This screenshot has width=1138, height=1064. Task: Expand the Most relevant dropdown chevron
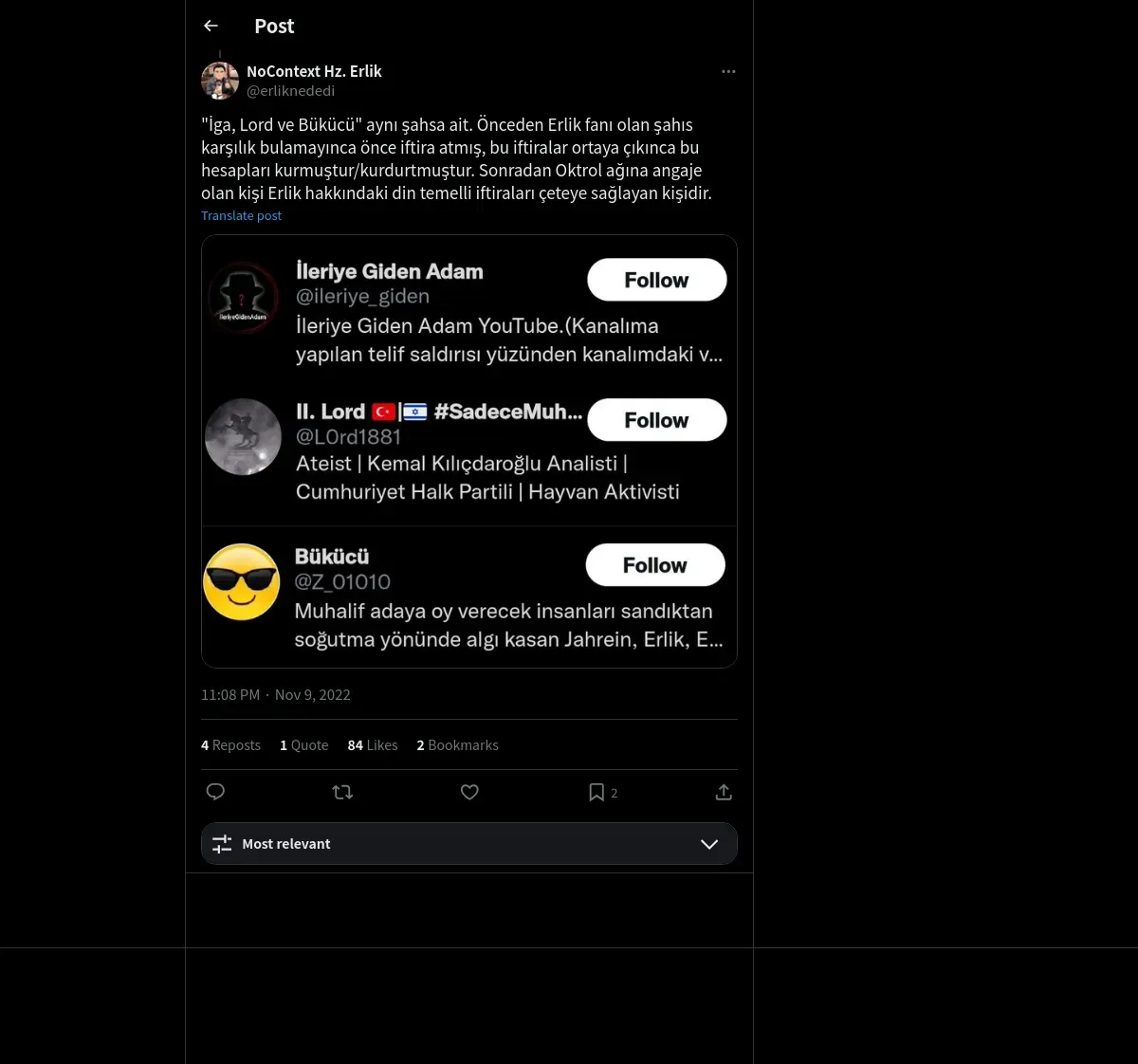pos(708,844)
